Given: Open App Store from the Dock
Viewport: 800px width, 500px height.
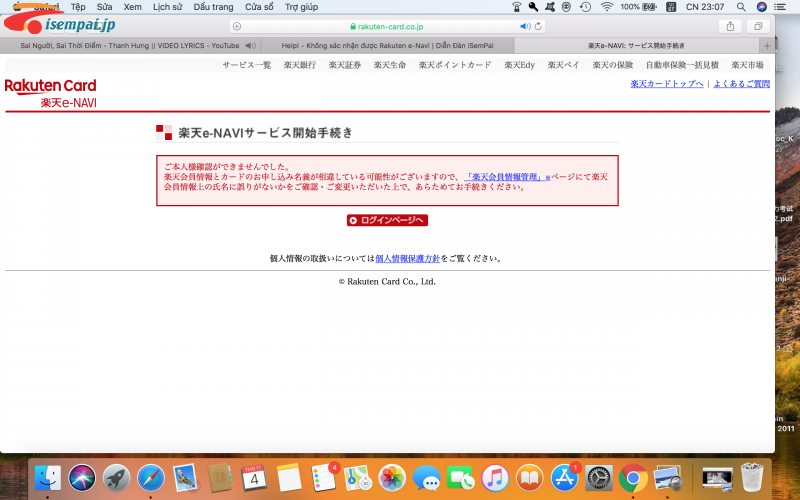Looking at the screenshot, I should tap(564, 478).
